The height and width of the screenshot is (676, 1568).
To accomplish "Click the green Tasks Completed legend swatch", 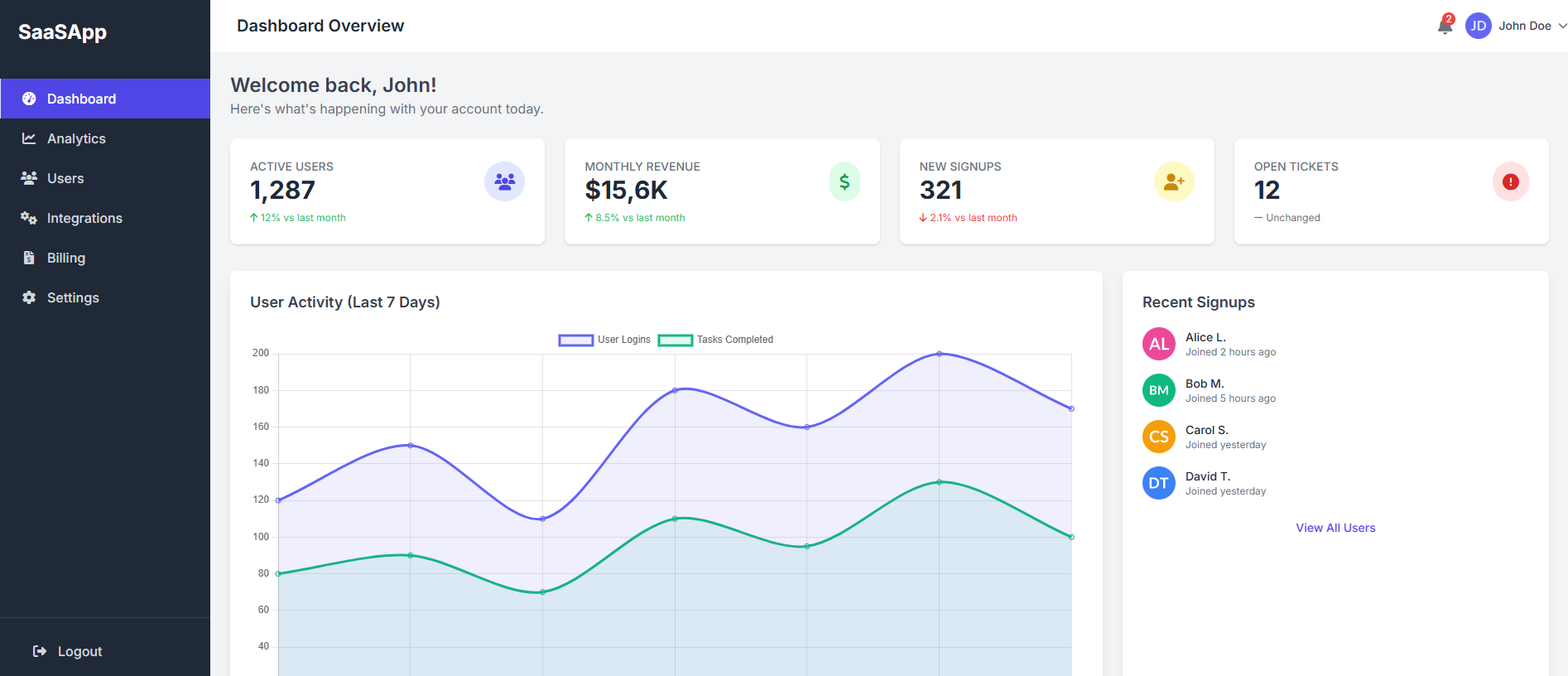I will [x=675, y=340].
